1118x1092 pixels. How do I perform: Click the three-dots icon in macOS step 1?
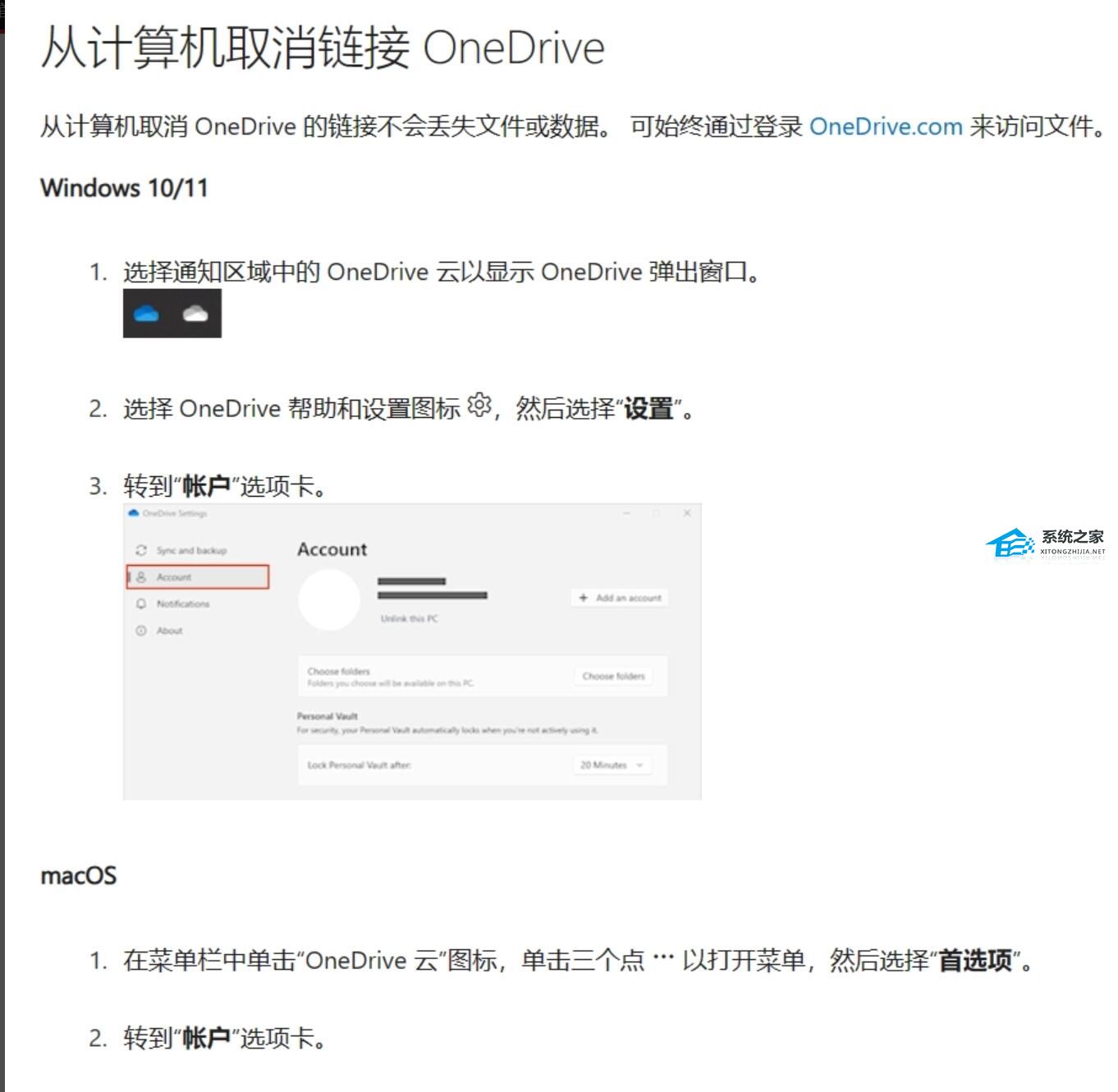(x=663, y=957)
